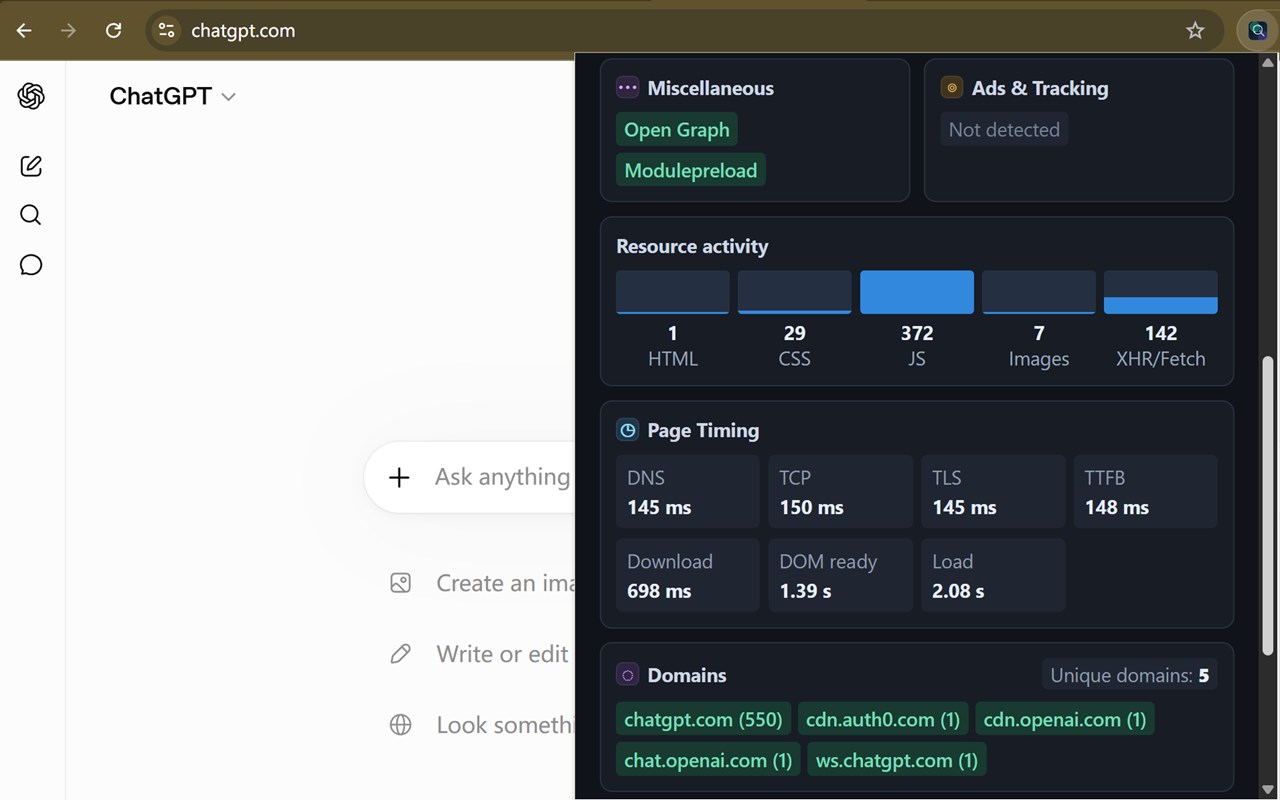Click the Domains heading text
Viewport: 1280px width, 800px height.
(x=687, y=675)
